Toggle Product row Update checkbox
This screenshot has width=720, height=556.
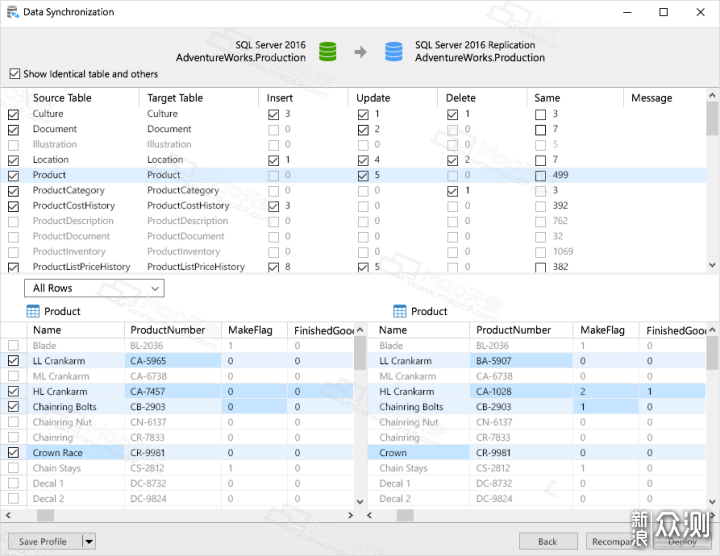(x=363, y=175)
